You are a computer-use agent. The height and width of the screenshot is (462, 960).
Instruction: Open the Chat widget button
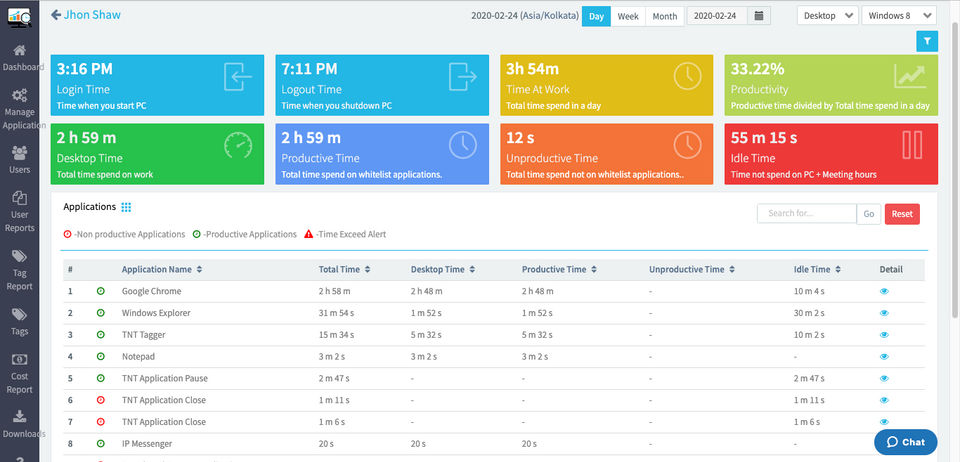click(906, 442)
